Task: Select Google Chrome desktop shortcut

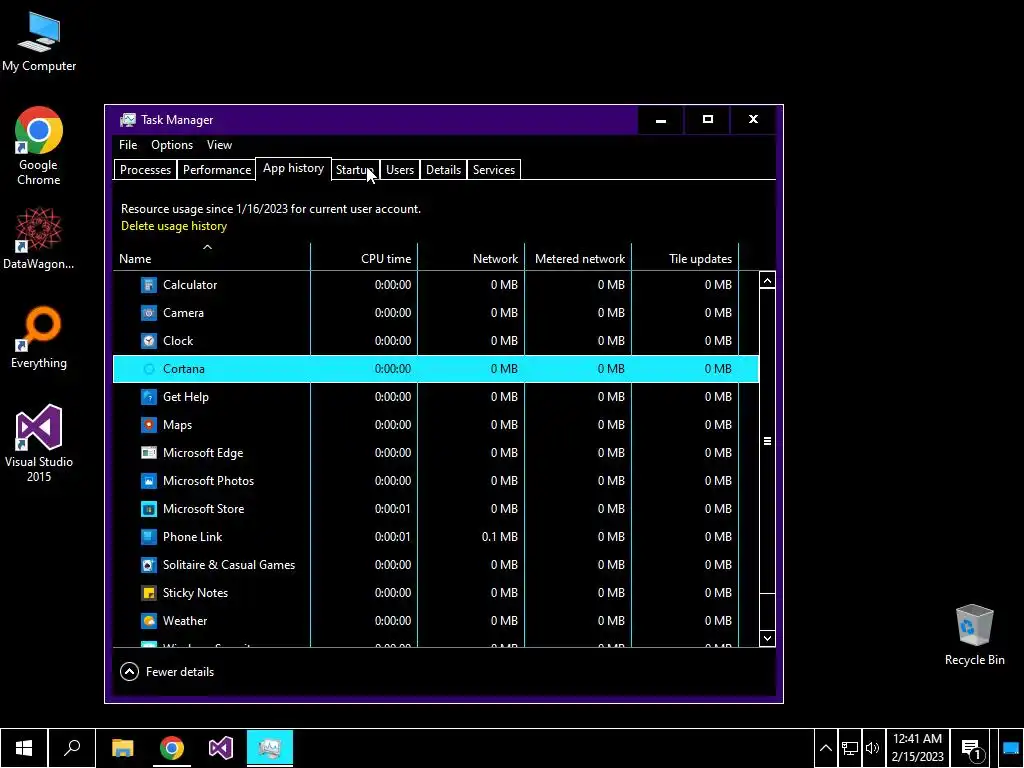Action: 39,147
